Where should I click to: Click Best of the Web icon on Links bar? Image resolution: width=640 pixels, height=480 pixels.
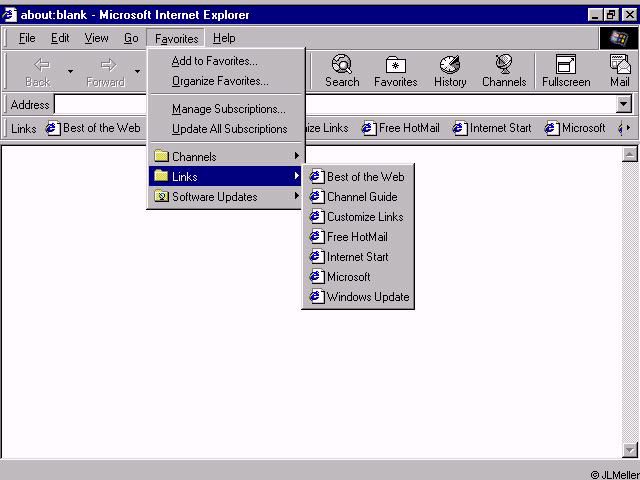click(x=53, y=128)
